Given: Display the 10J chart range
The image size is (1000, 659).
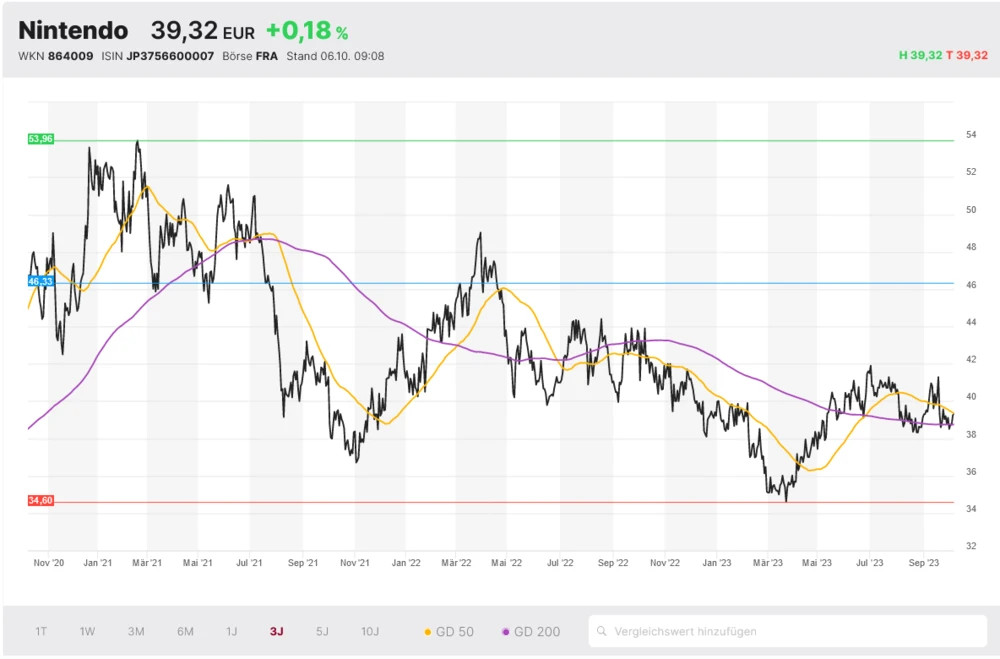Looking at the screenshot, I should pos(370,631).
